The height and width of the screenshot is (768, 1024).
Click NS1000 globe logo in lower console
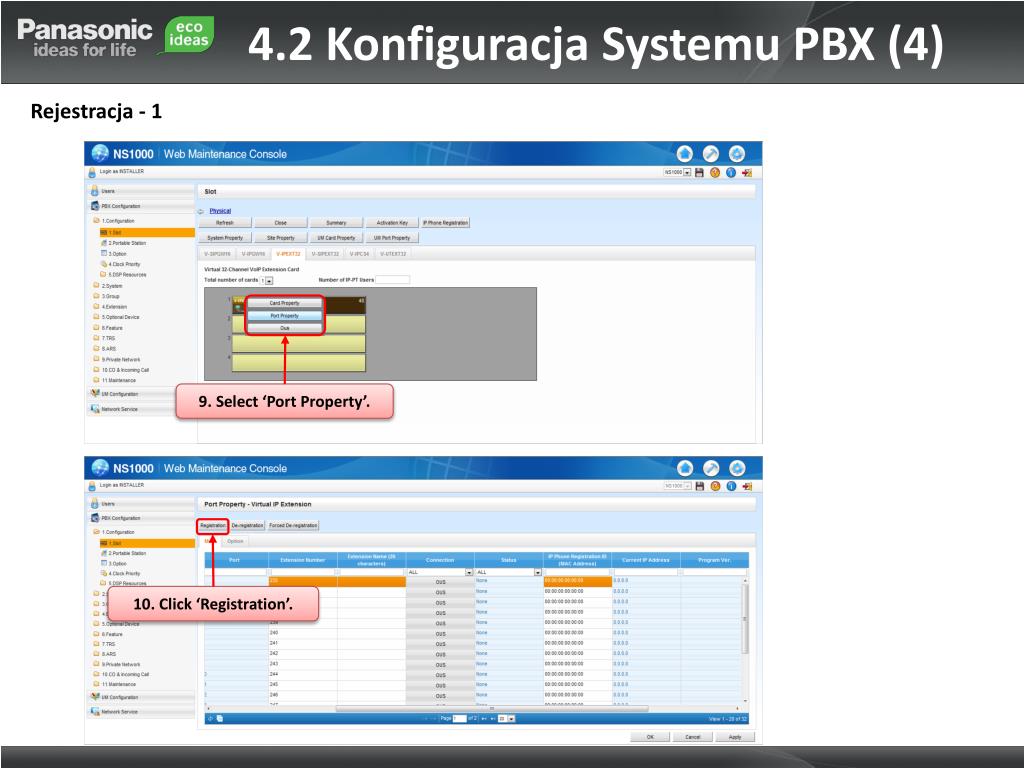(100, 468)
